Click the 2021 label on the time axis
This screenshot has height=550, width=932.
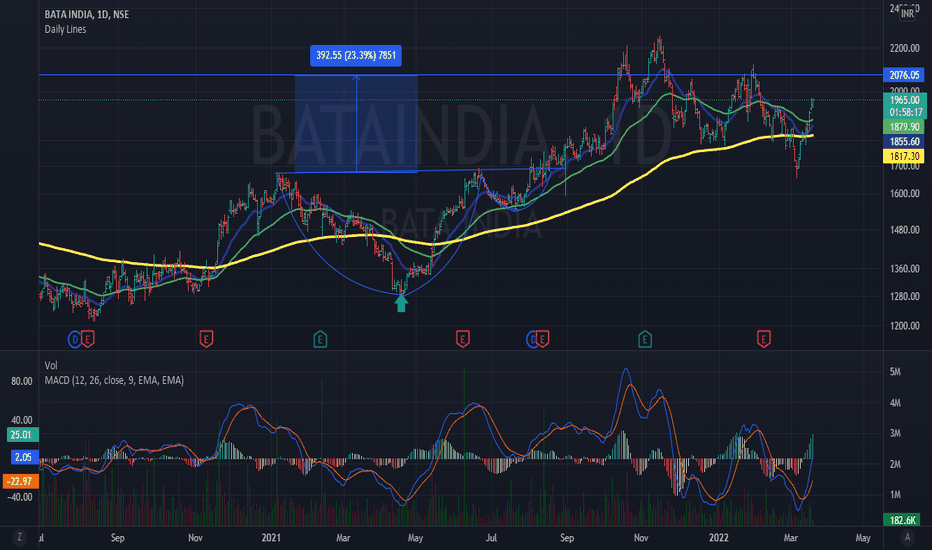click(x=270, y=538)
